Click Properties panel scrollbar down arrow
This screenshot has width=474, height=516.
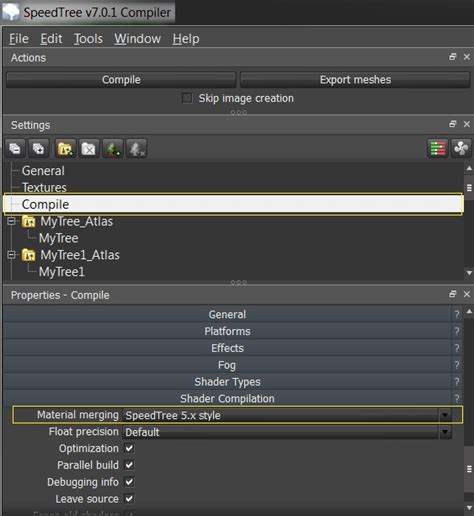[469, 508]
